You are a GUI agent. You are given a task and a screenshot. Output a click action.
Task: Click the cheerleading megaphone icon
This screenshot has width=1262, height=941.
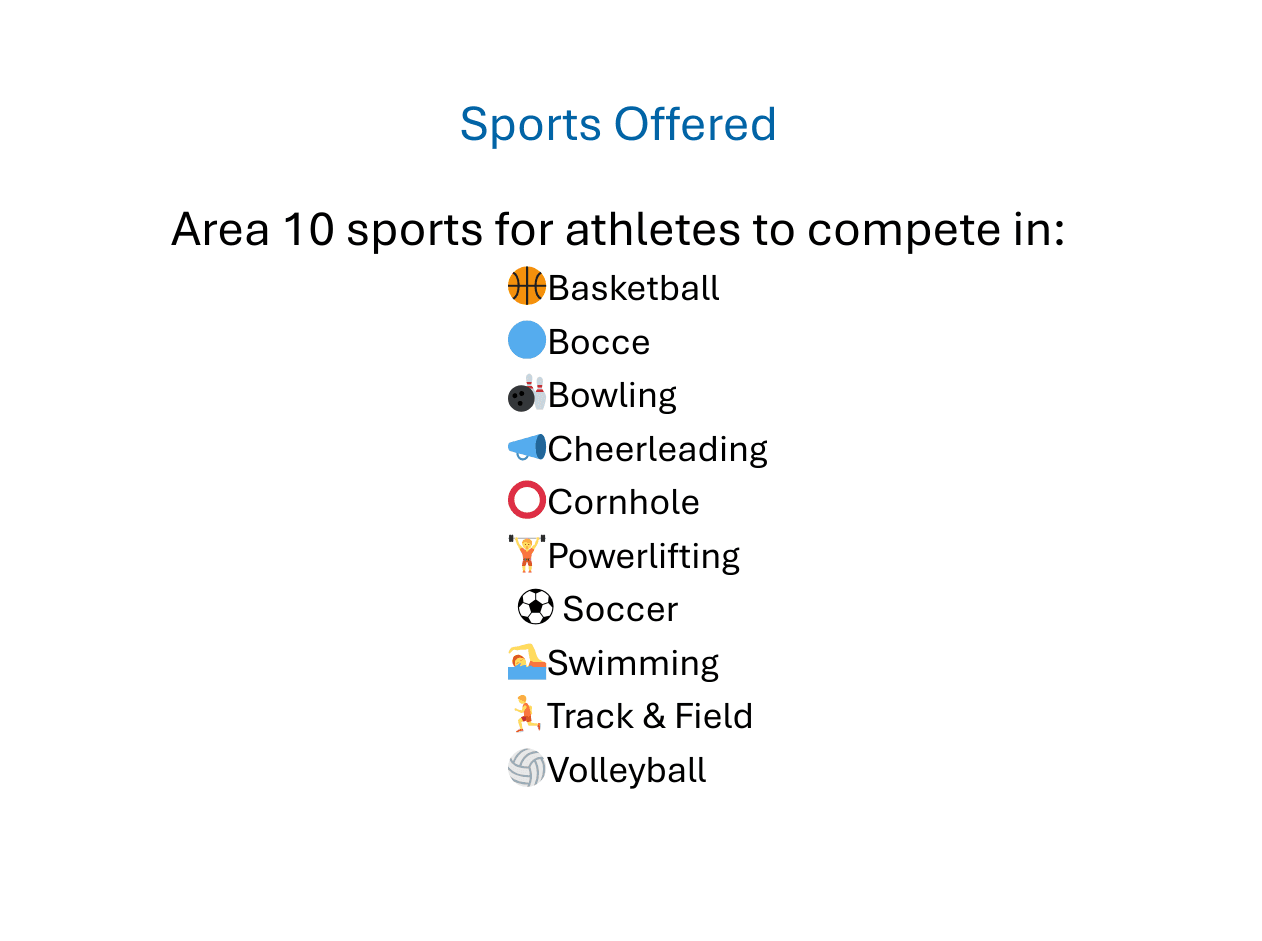[526, 447]
